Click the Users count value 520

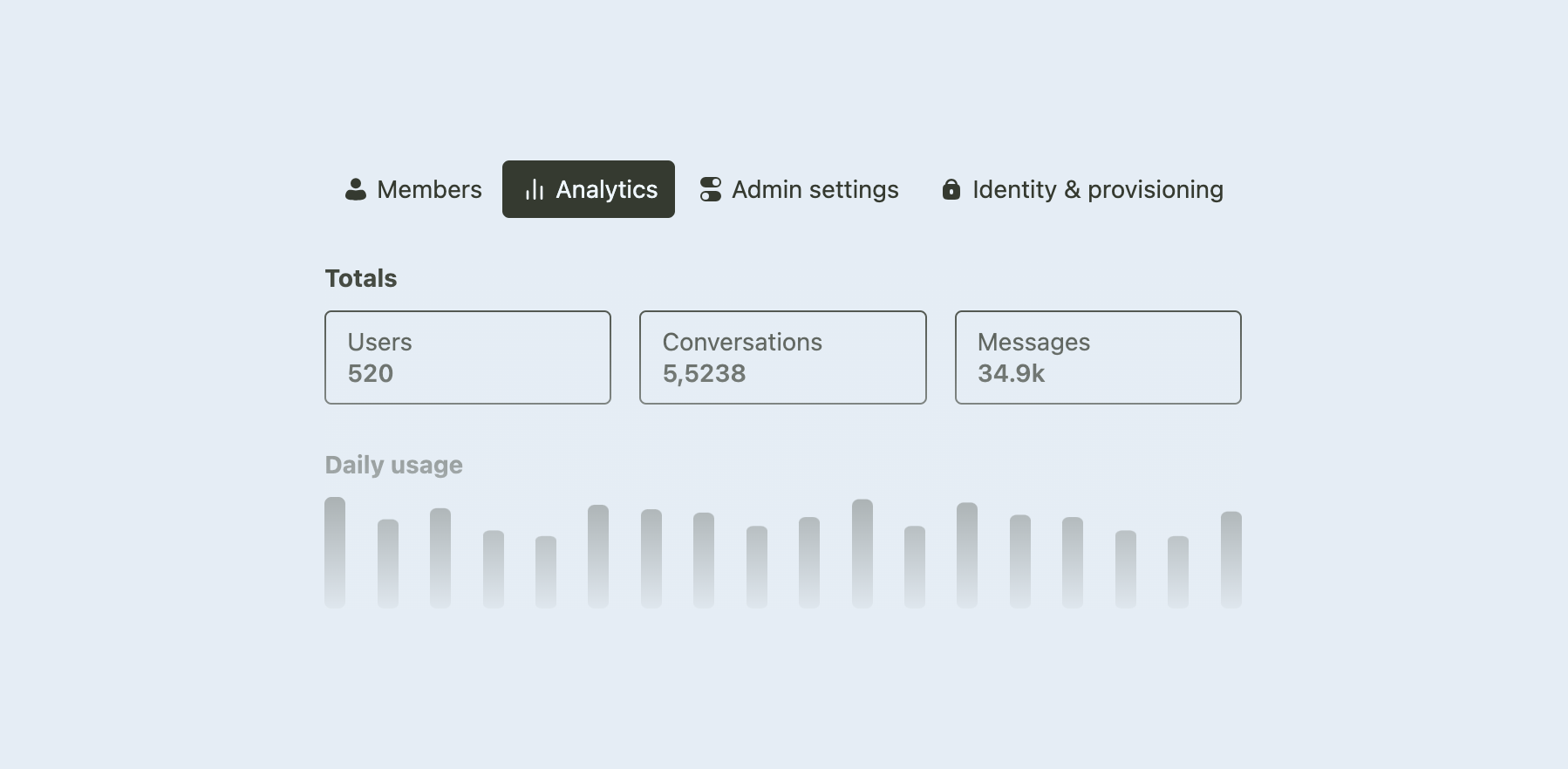371,373
